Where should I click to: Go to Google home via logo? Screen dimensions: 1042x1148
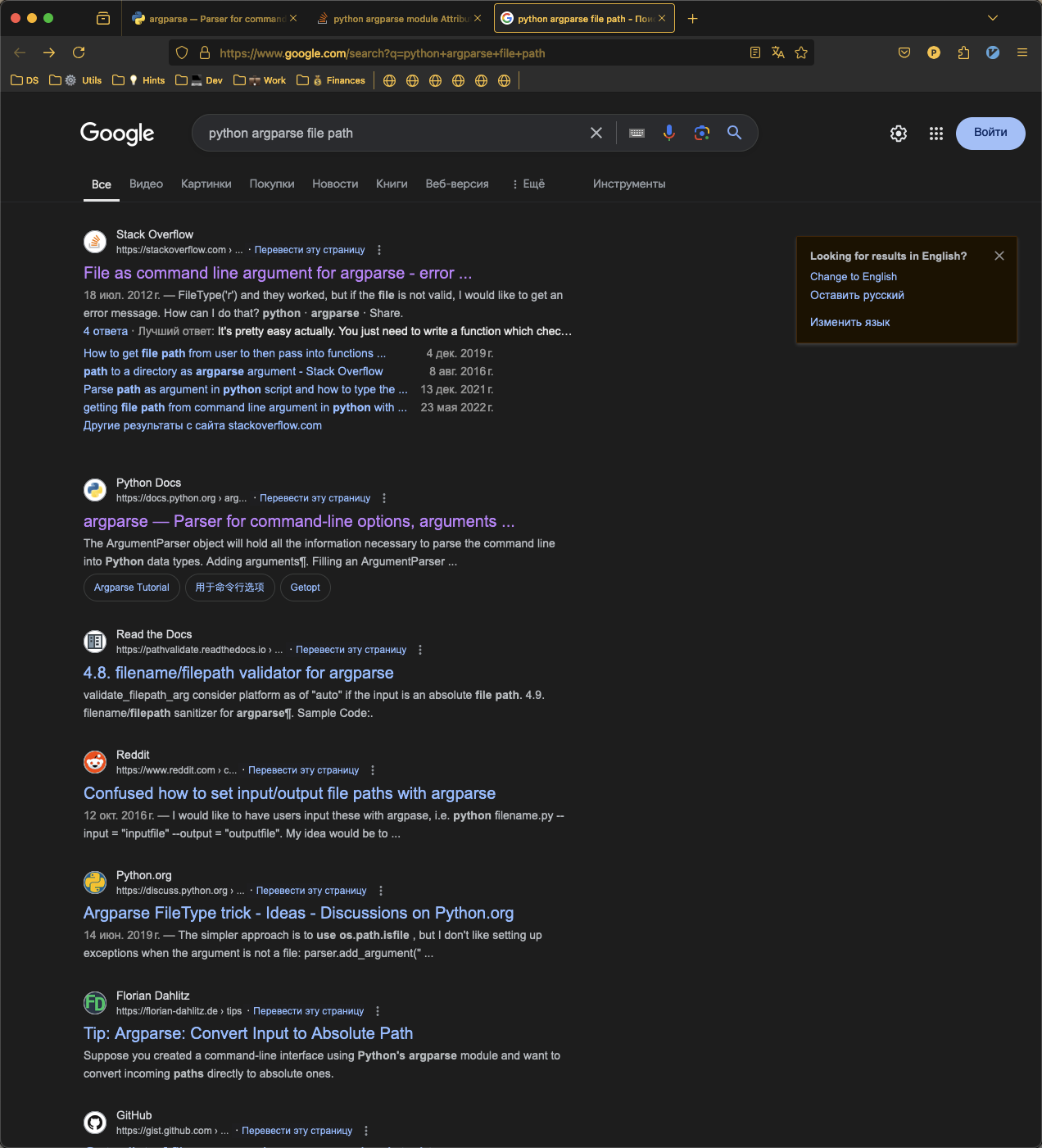pos(117,133)
